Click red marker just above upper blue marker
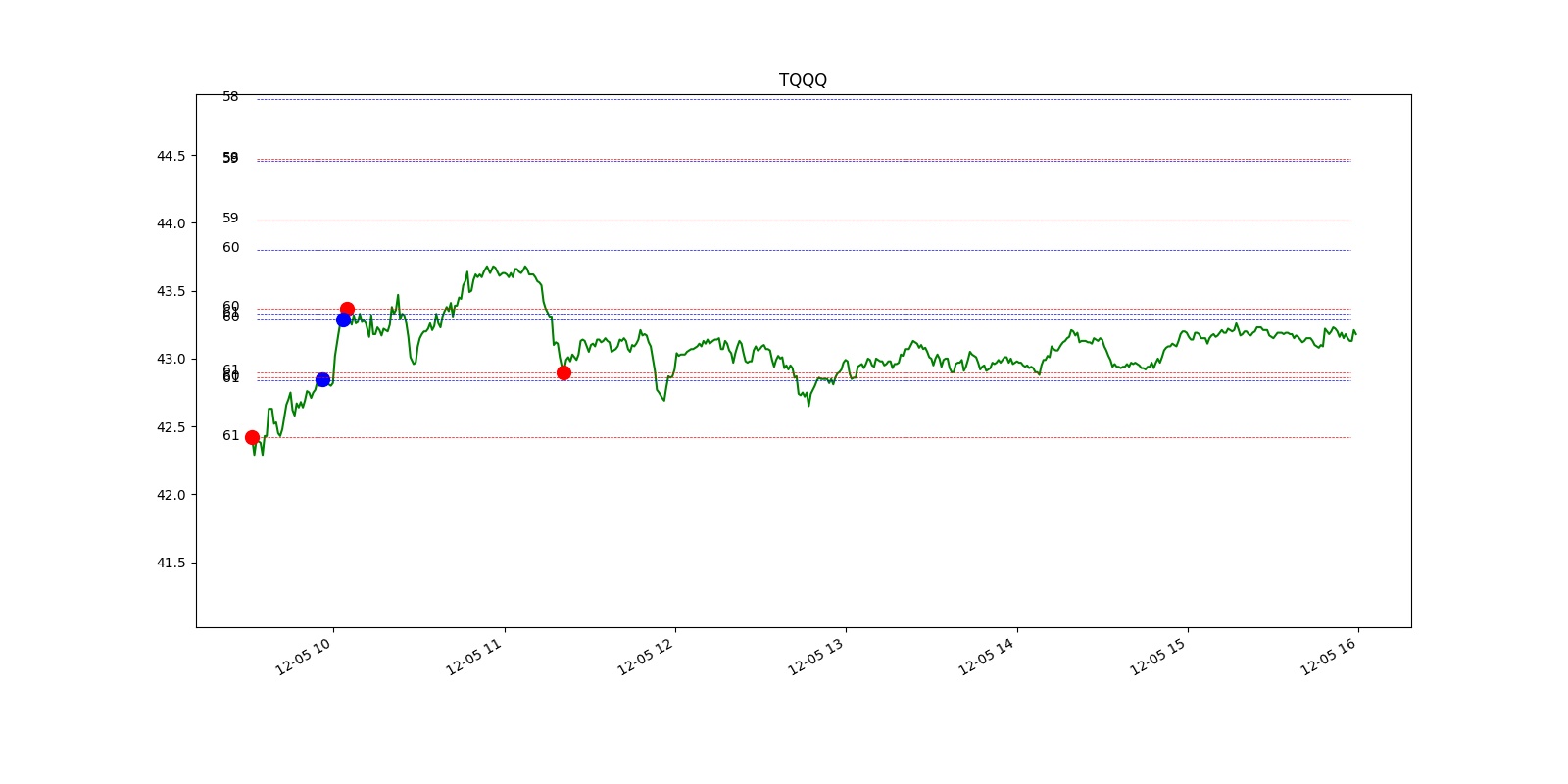Viewport: 1568px width, 784px height. [347, 309]
